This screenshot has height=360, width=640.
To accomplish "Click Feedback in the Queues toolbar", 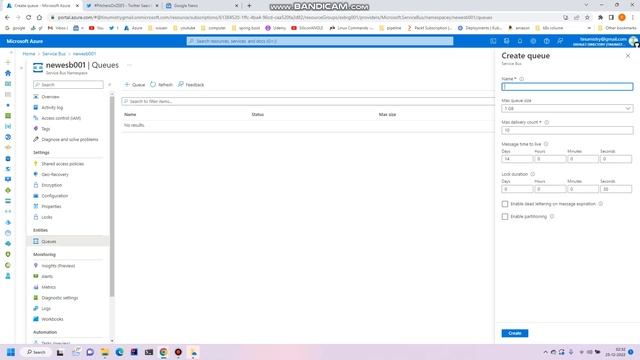I will [191, 84].
